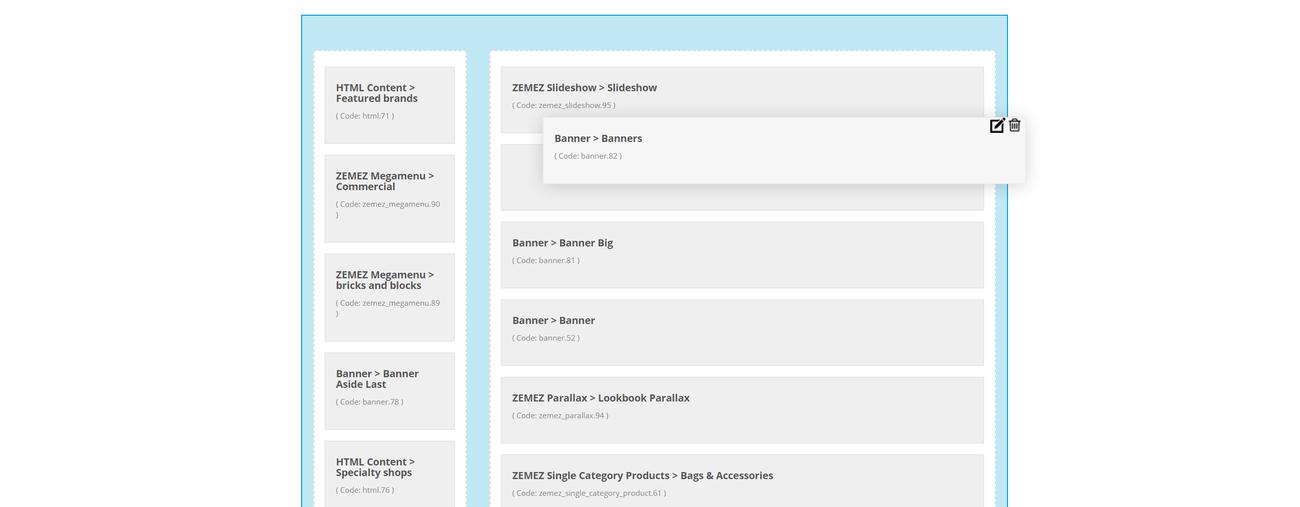Select HTML Content > Specialty shops card
Viewport: 1300px width, 507px height.
[x=389, y=474]
